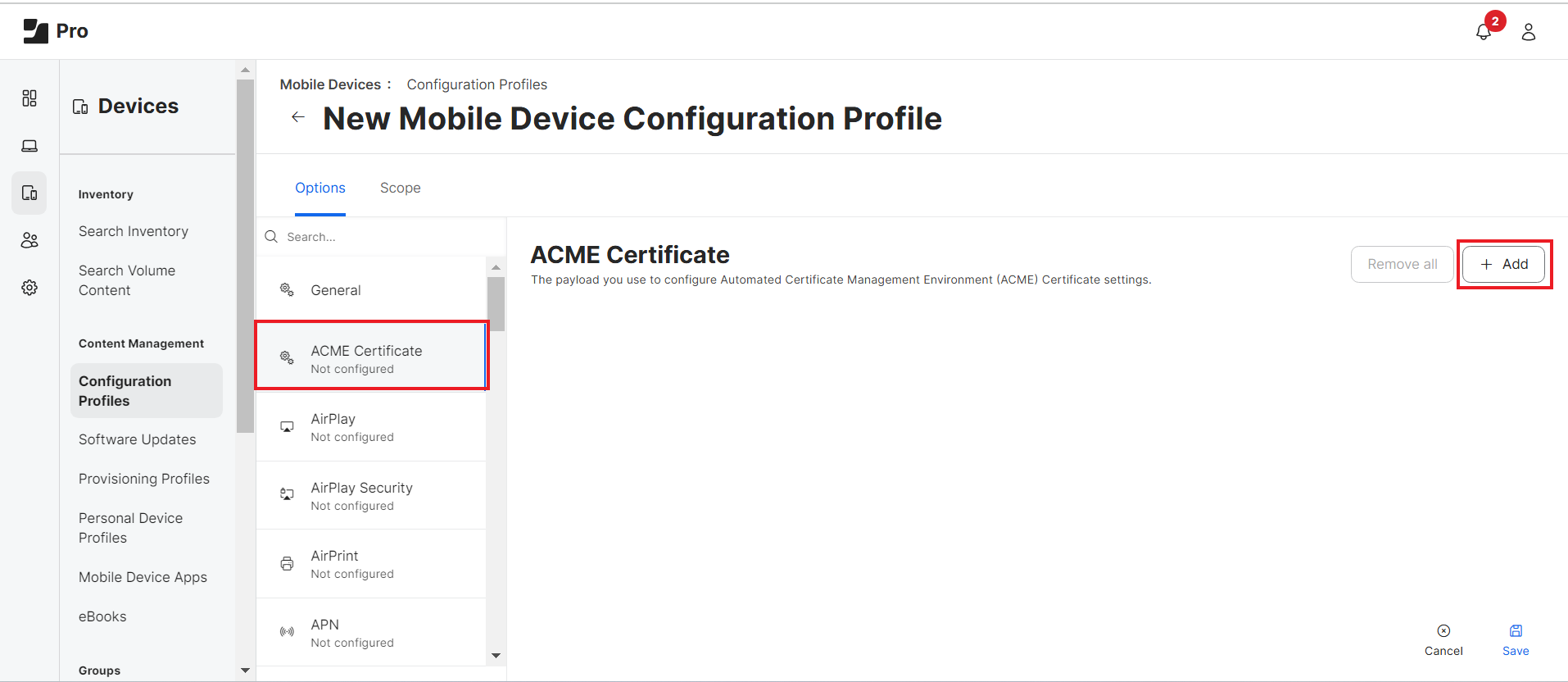Select the Options tab
This screenshot has height=682, width=1568.
pos(319,188)
